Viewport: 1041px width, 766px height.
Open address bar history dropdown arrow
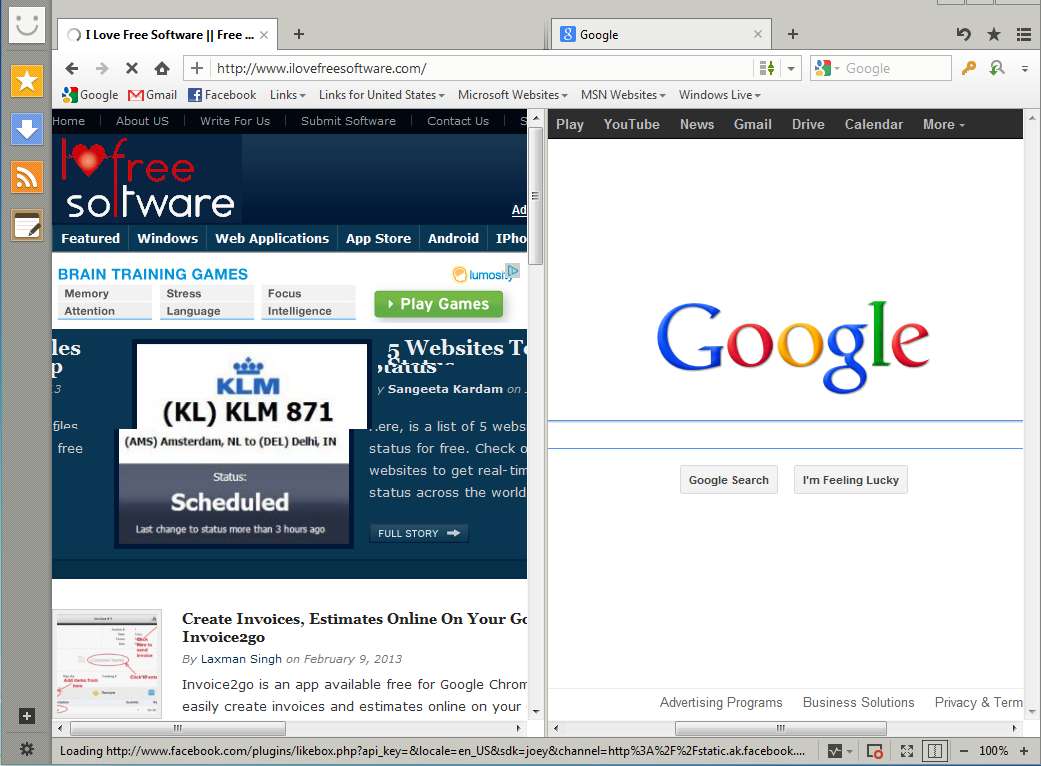click(x=791, y=68)
